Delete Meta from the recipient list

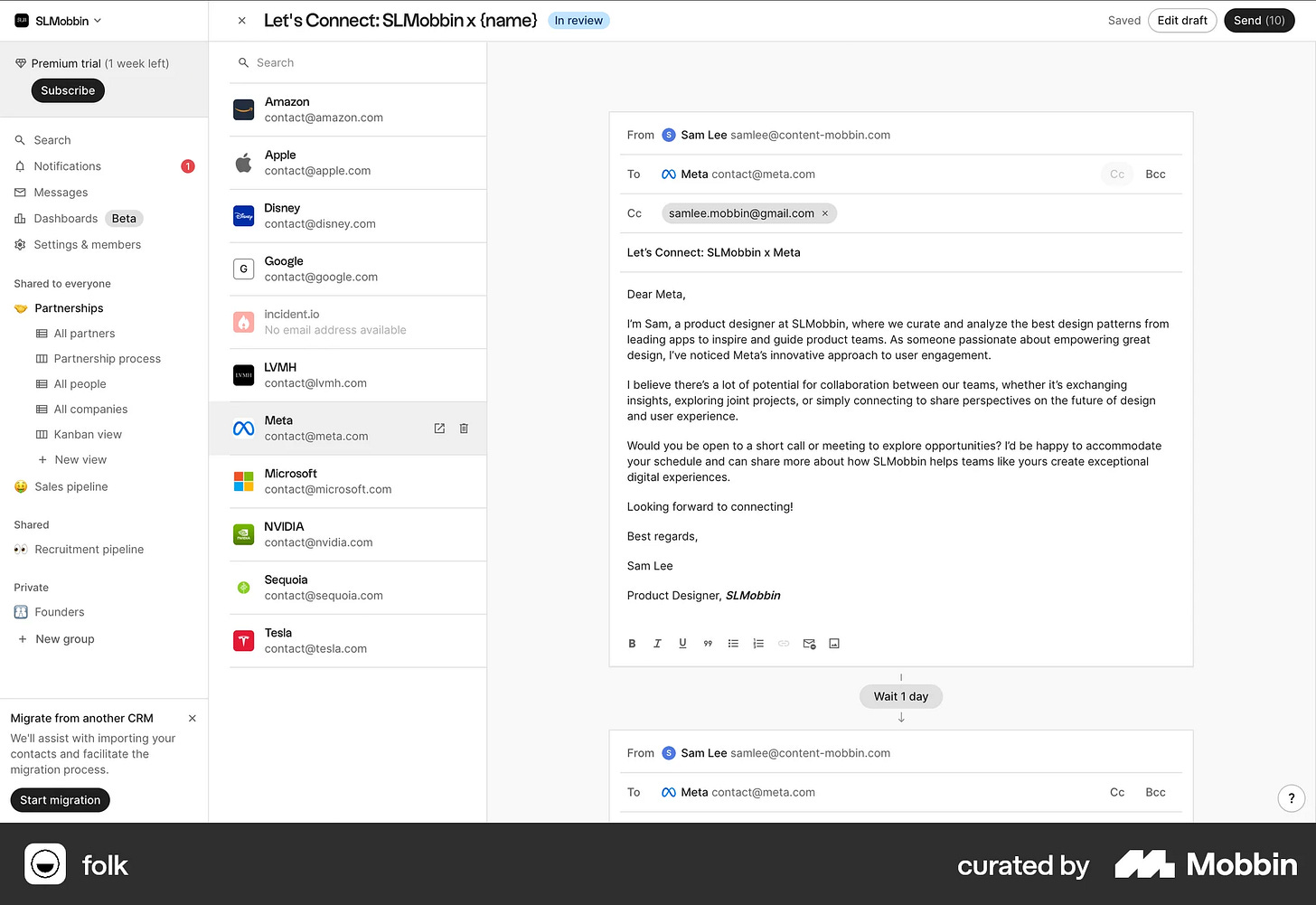pos(464,429)
